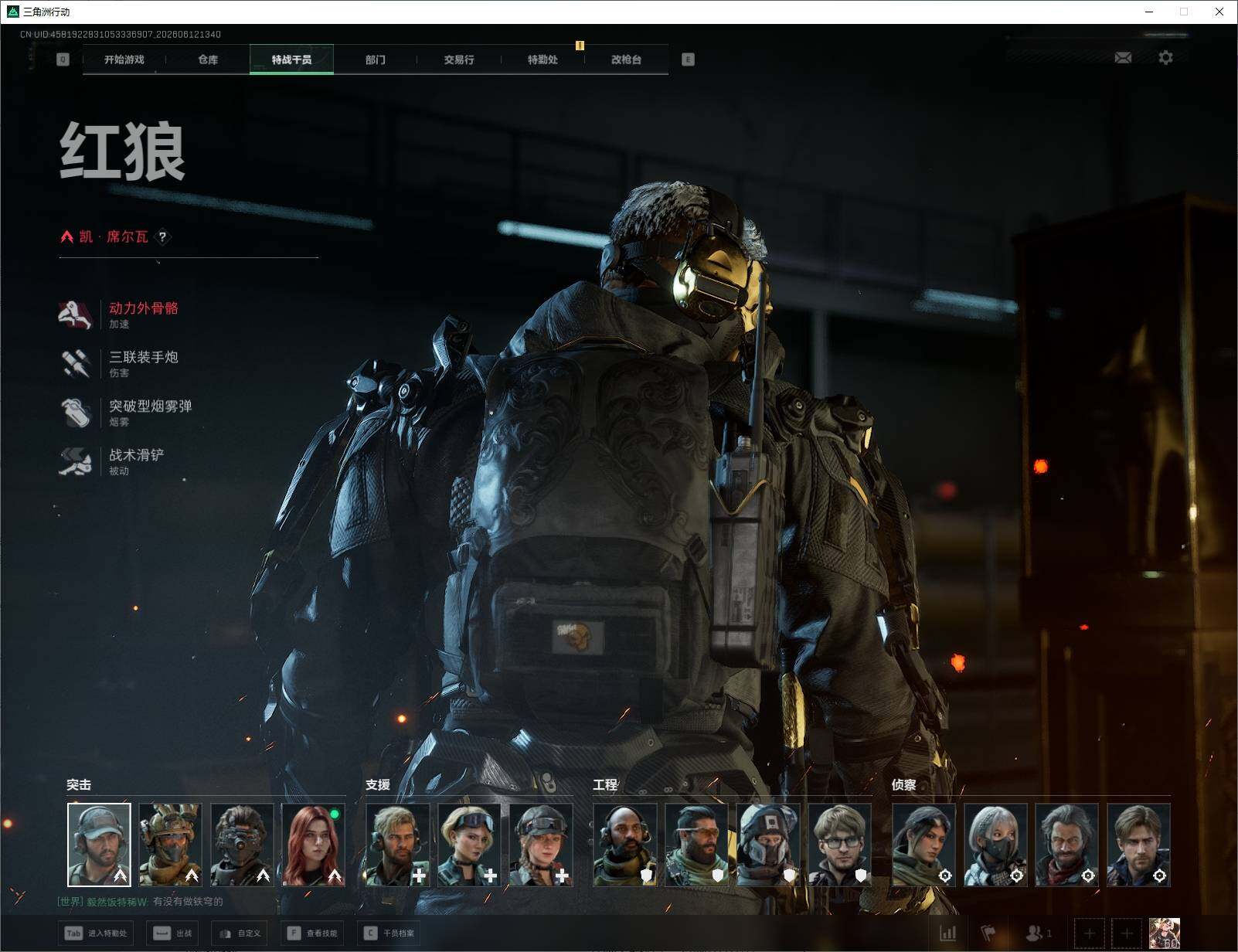Image resolution: width=1238 pixels, height=952 pixels.
Task: Click the 突破型烟雾弹 skill name text
Action: [151, 406]
